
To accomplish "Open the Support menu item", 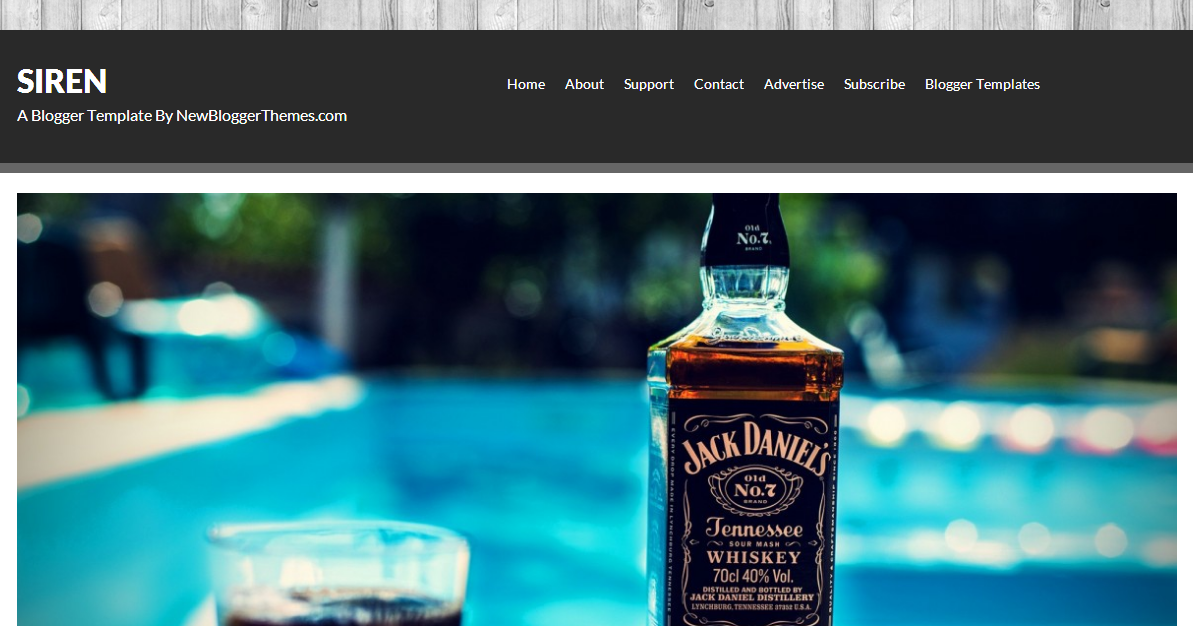I will (649, 84).
